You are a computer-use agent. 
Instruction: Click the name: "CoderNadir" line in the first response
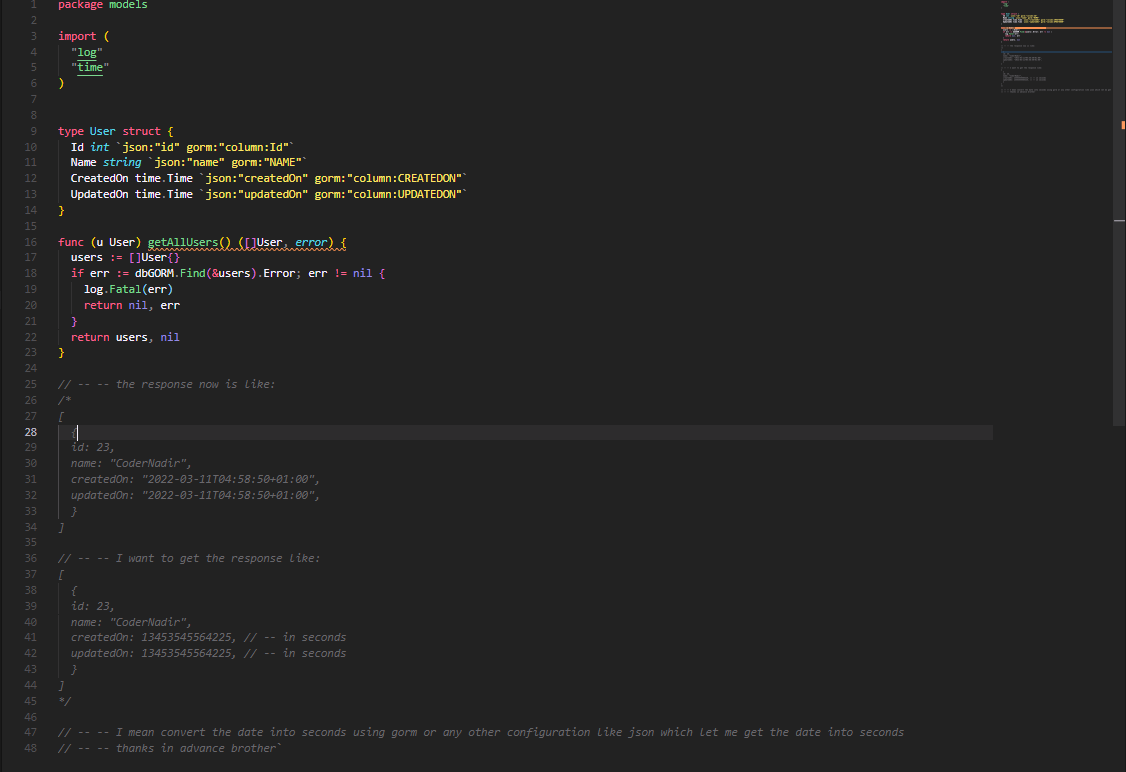pyautogui.click(x=131, y=463)
